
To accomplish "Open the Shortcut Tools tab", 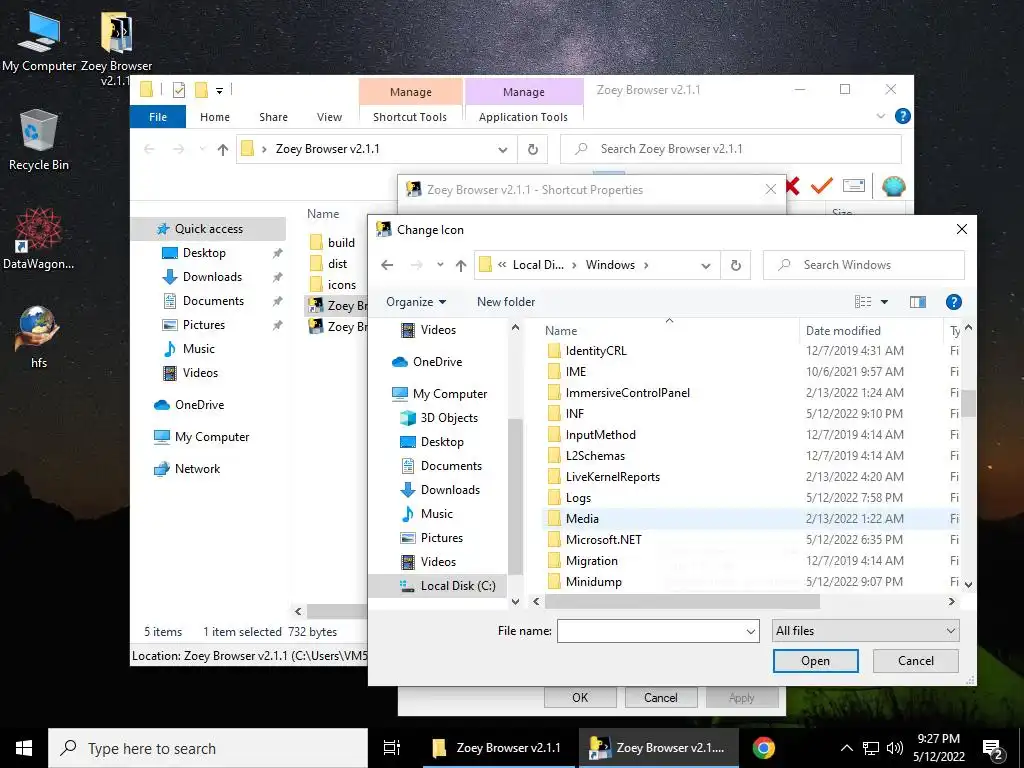I will point(410,117).
